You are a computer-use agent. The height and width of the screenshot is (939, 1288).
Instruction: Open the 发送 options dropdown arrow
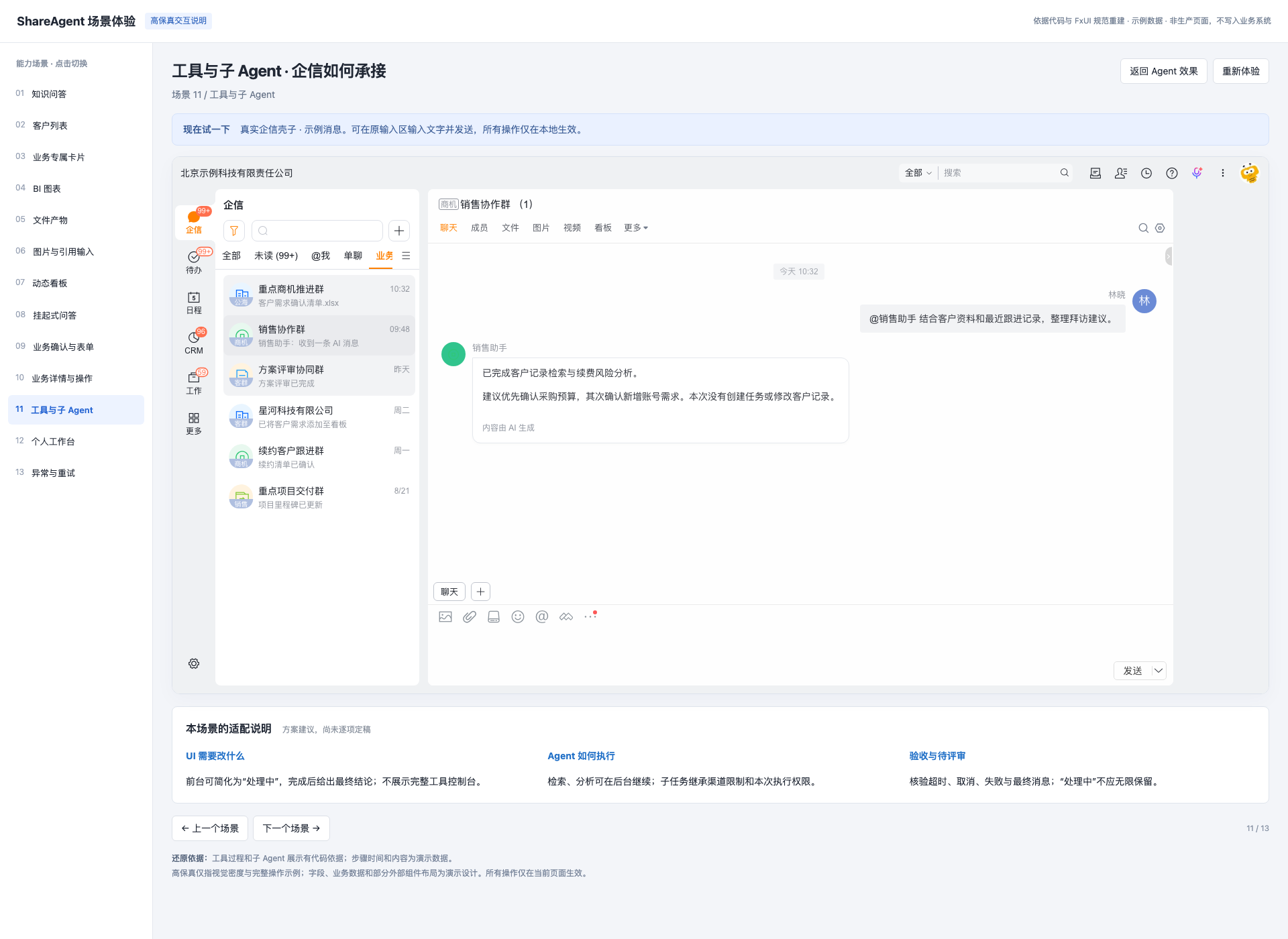1159,671
